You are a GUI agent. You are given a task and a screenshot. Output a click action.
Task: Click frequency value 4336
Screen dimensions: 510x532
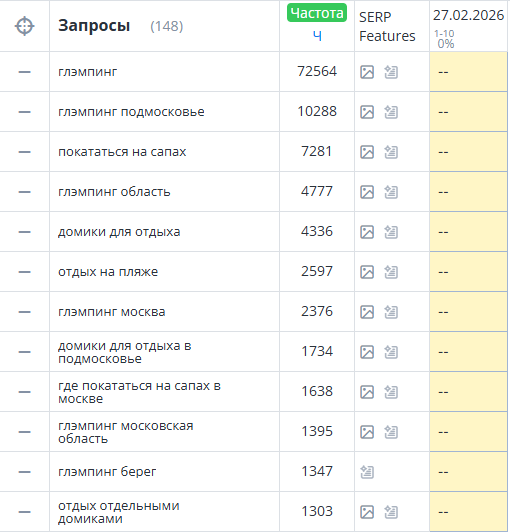pos(317,232)
